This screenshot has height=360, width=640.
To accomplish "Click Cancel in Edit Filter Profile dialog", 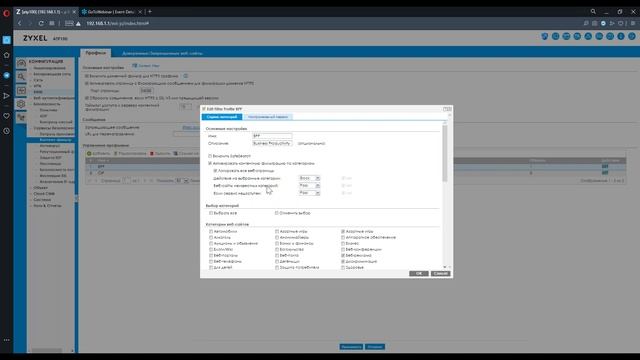I will click(440, 273).
